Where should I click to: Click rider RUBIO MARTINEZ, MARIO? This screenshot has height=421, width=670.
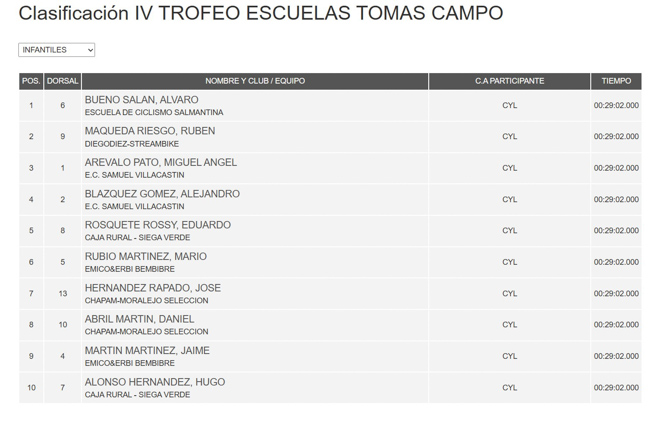click(x=145, y=257)
